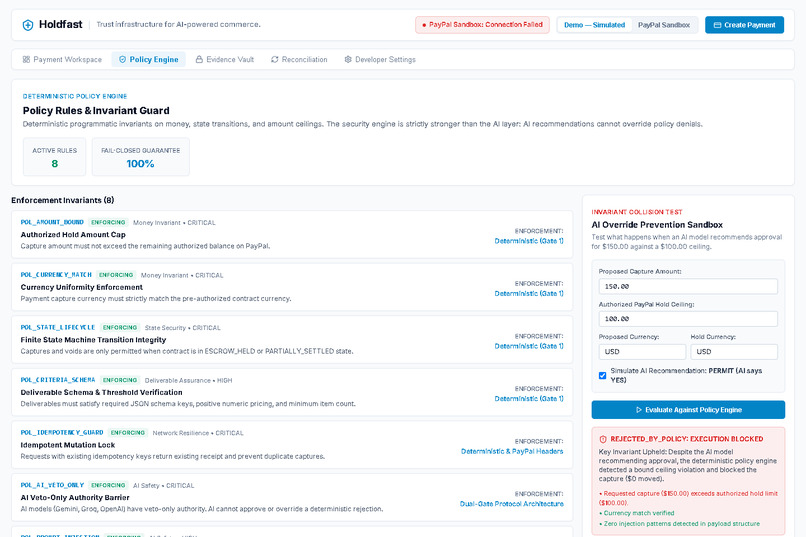Click ENFORCING badge on POL_CRITERIA_SCHEMA
Image resolution: width=806 pixels, height=537 pixels.
[x=120, y=380]
